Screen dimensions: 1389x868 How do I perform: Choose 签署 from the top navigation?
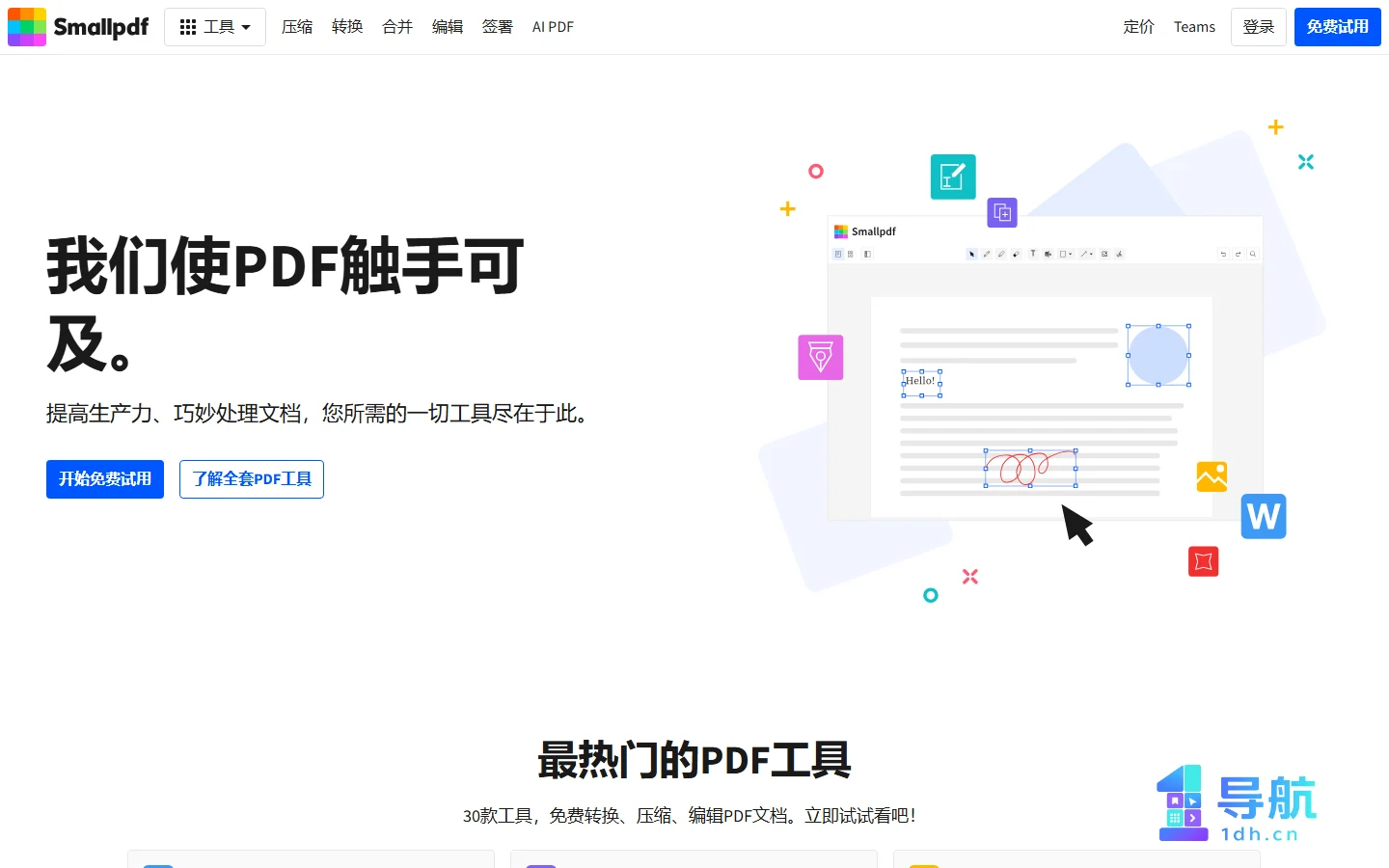(498, 27)
